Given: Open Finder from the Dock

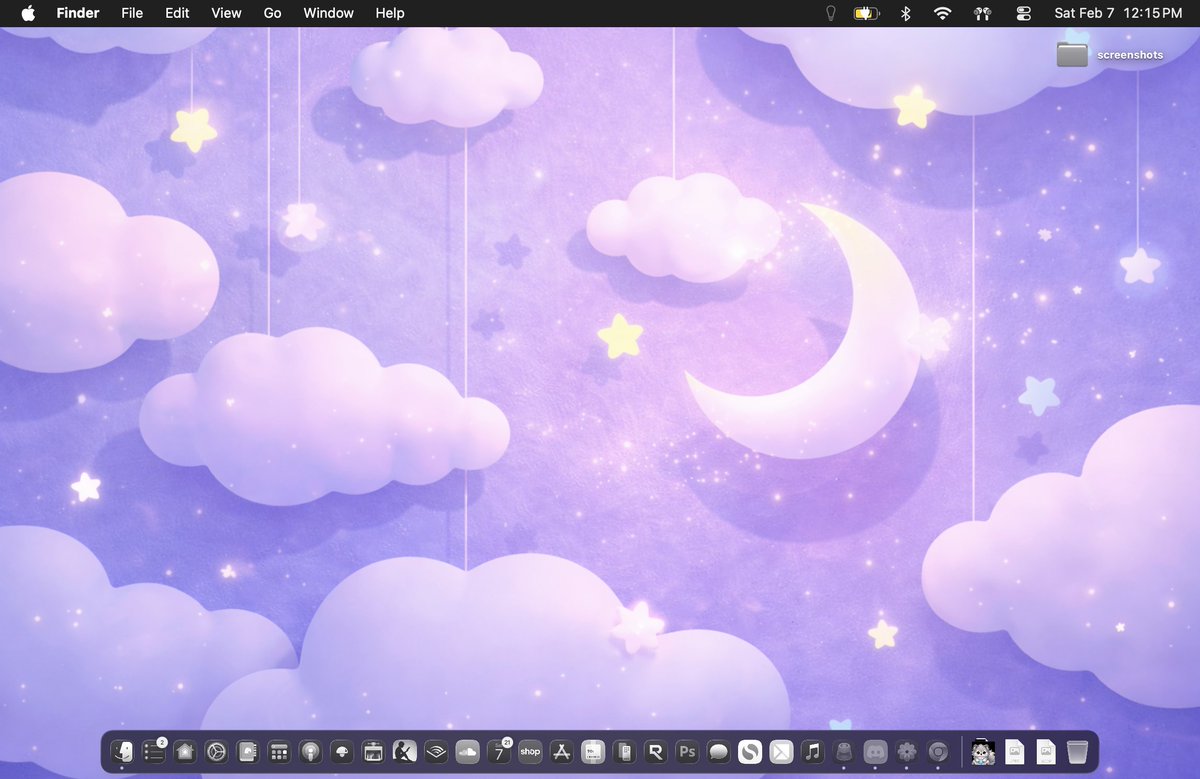Looking at the screenshot, I should point(122,751).
